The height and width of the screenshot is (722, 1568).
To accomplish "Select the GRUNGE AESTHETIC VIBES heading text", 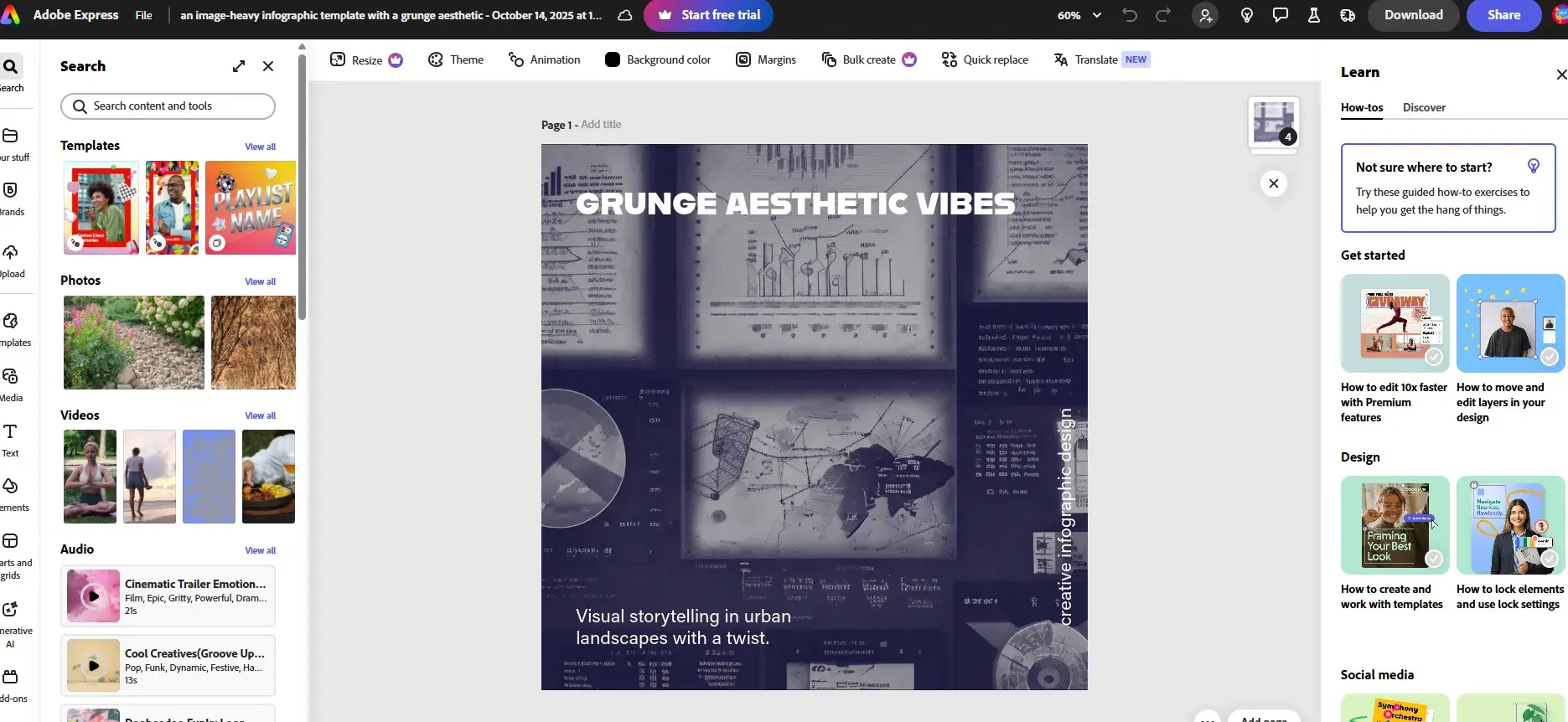I will tap(795, 204).
